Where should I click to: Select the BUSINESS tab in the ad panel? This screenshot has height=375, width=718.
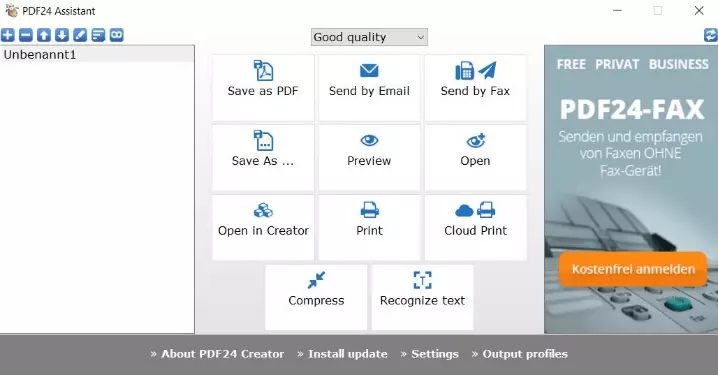point(679,64)
